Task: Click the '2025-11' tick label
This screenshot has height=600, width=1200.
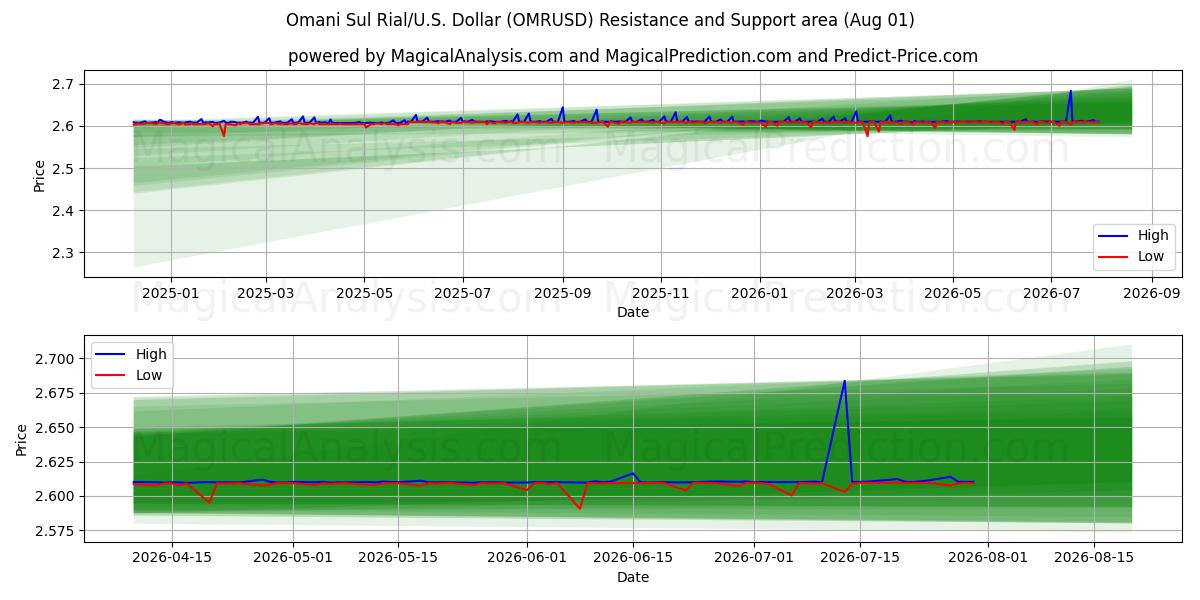Action: pos(660,293)
